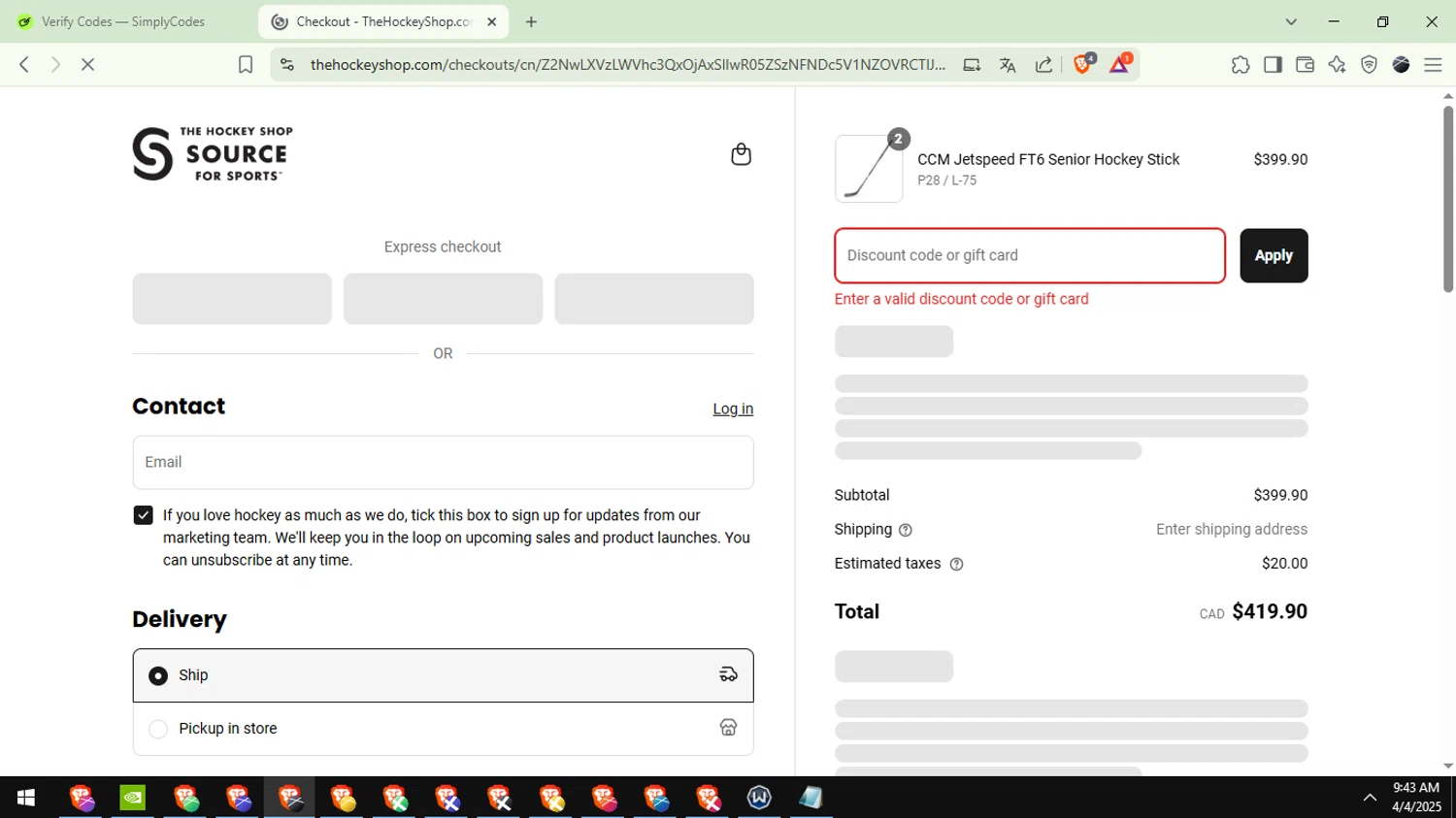This screenshot has width=1456, height=818.
Task: Select the Pickup in store option
Action: 443,729
